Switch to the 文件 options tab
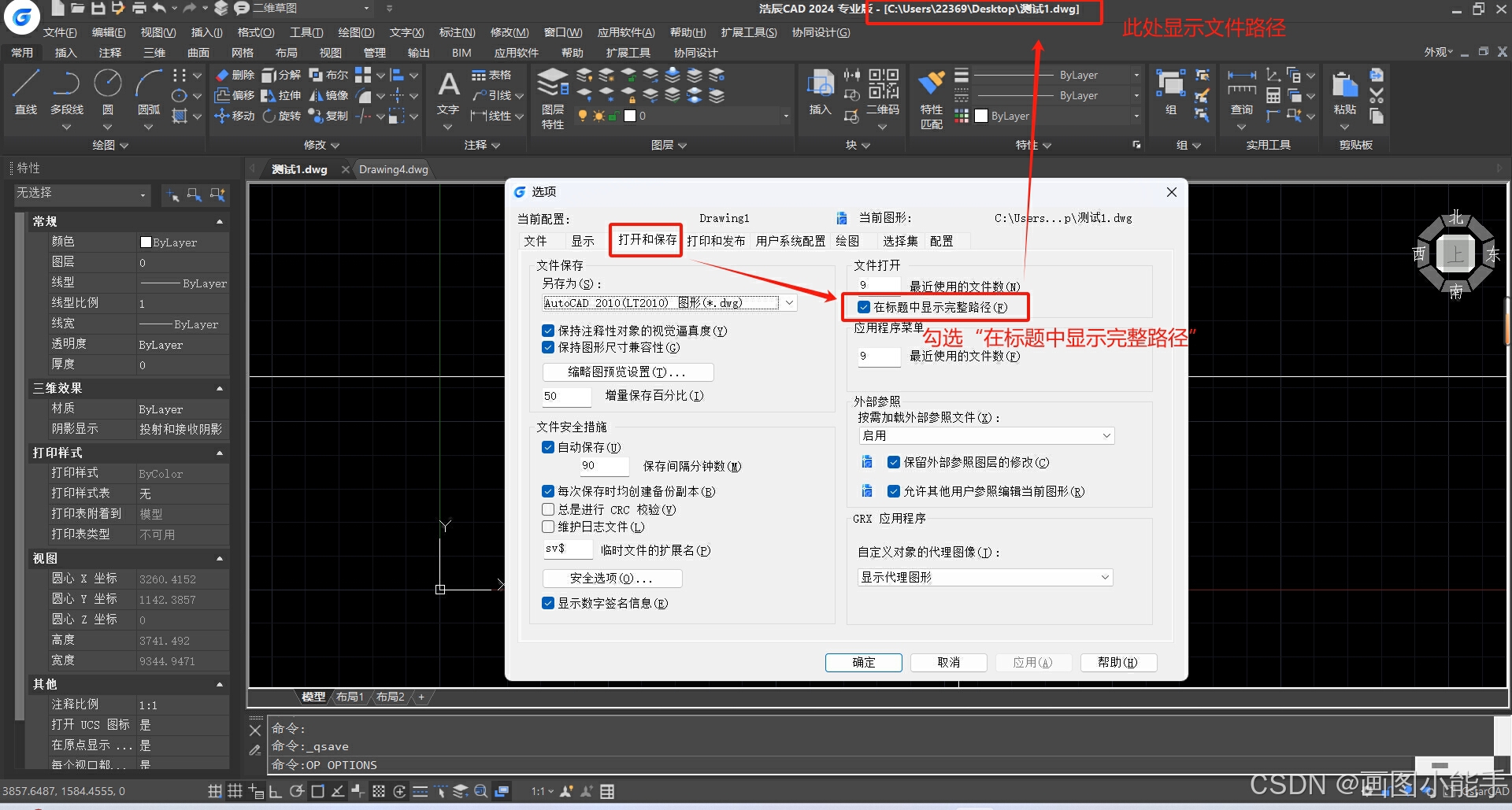This screenshot has width=1512, height=810. pyautogui.click(x=535, y=241)
